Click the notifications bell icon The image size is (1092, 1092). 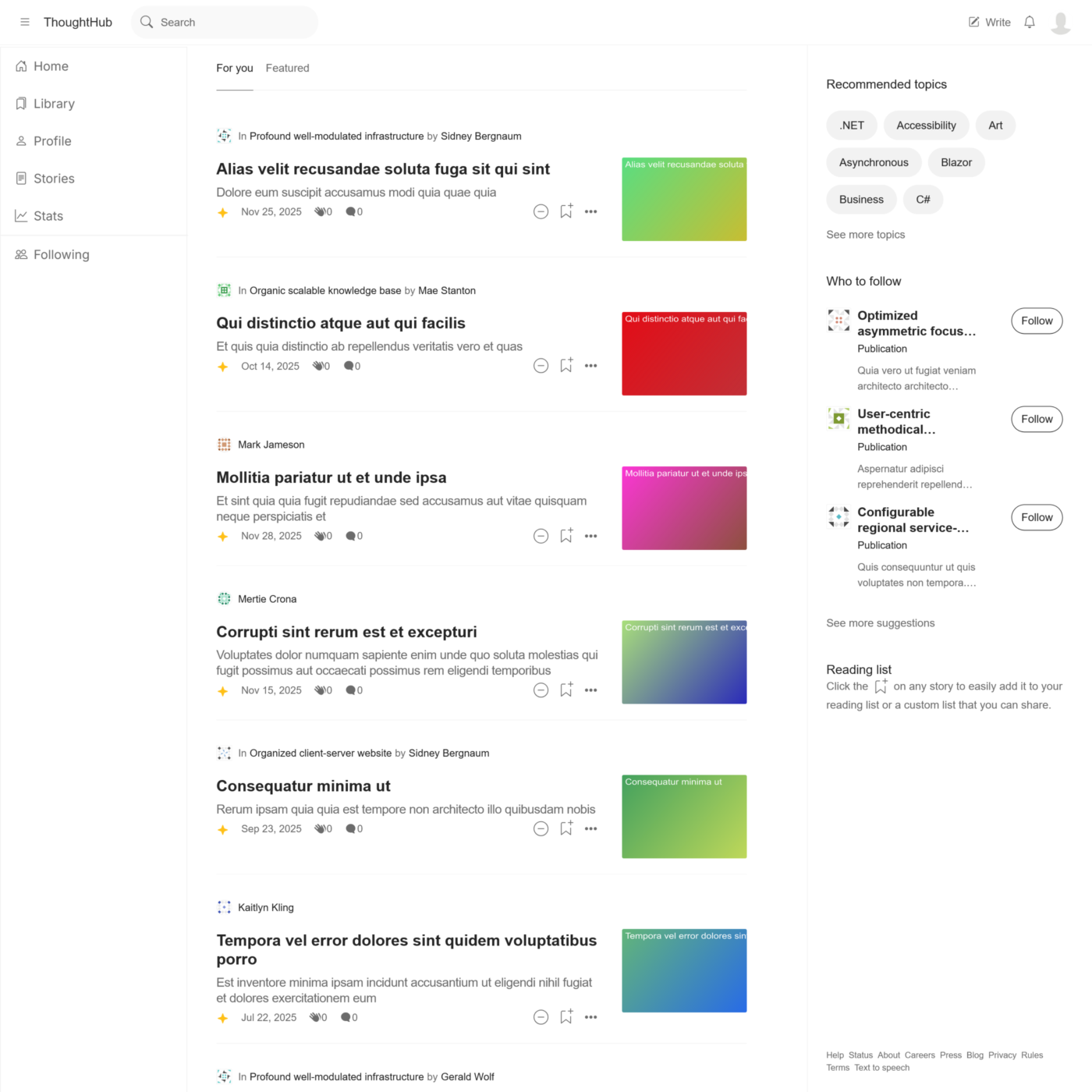point(1029,22)
